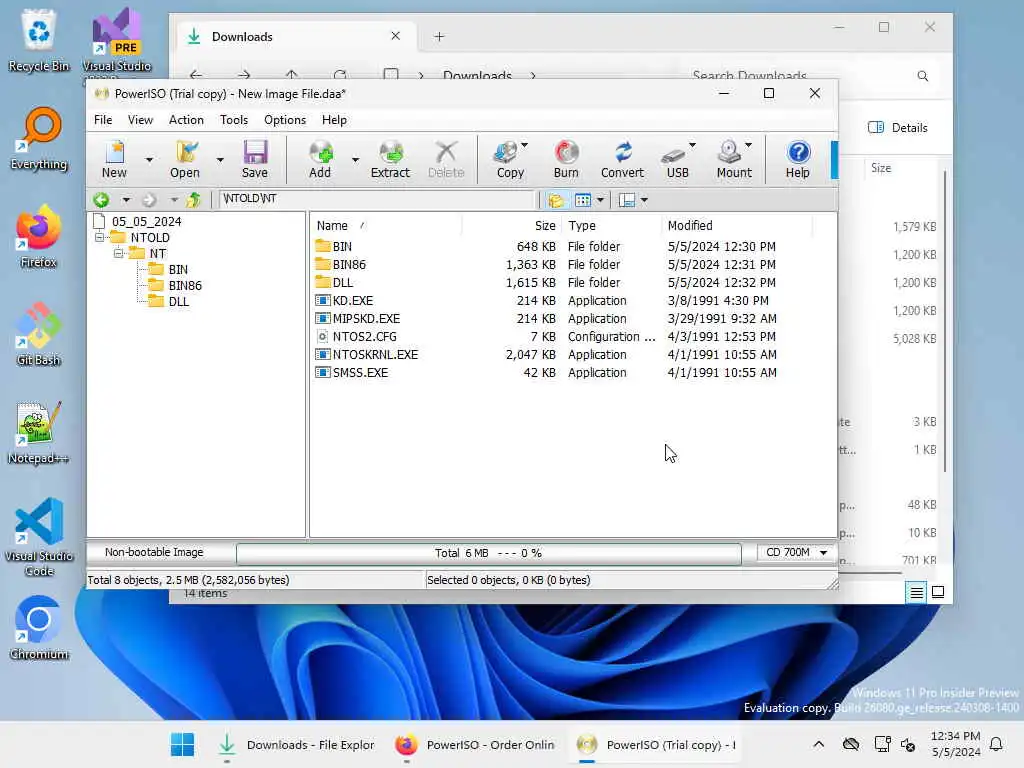
Task: Open the Add button's dropdown arrow
Action: [x=355, y=159]
